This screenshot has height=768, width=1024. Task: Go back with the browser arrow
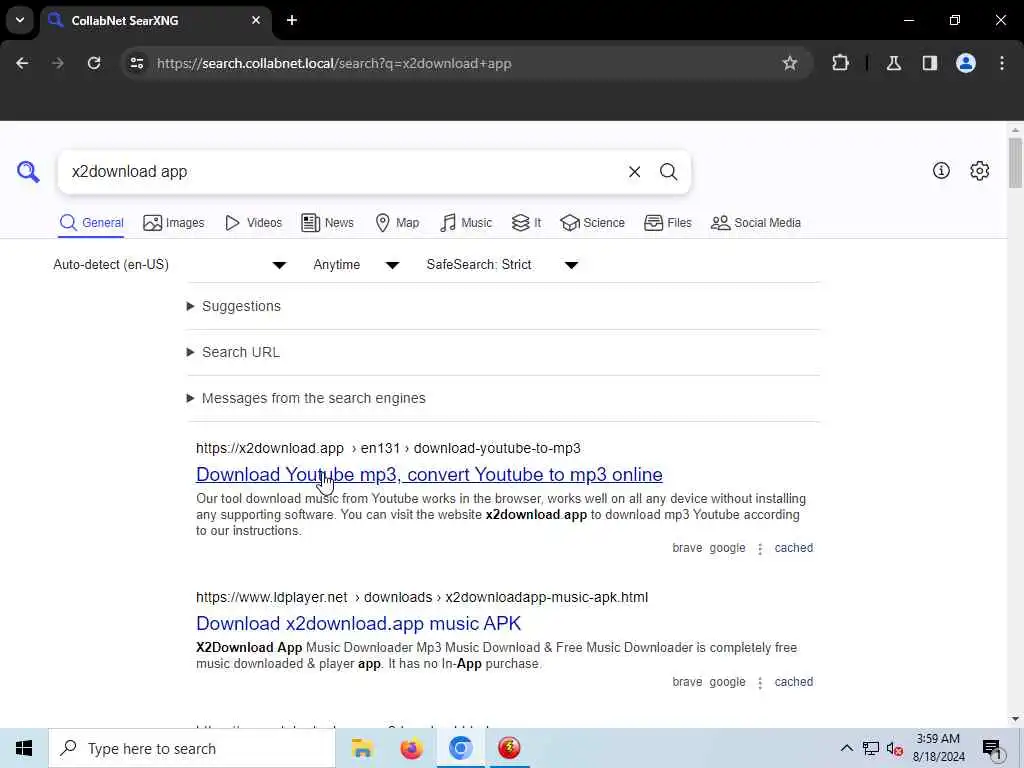[x=22, y=63]
